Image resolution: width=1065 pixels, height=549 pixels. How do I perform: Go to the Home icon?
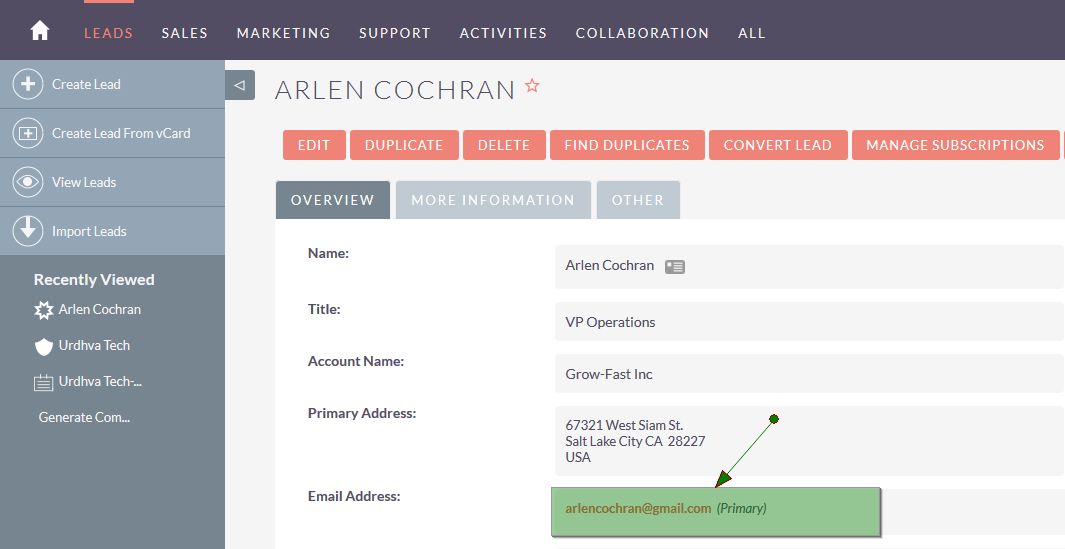tap(40, 31)
